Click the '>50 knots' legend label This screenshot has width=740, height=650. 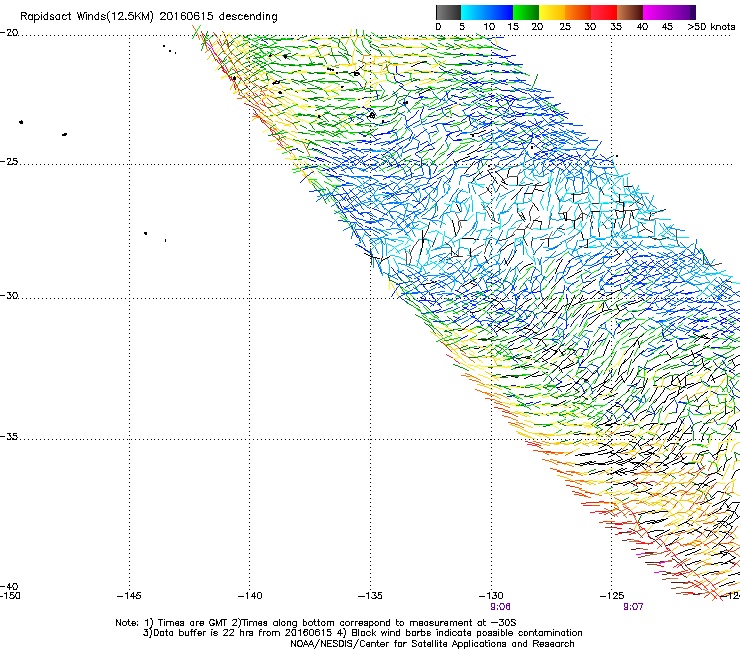coord(711,27)
